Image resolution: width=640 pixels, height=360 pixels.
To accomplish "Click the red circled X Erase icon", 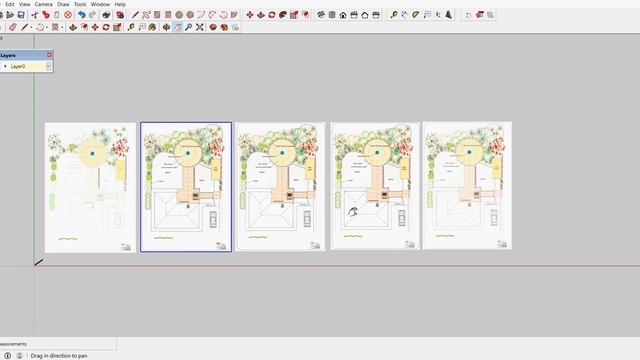I will pyautogui.click(x=68, y=15).
